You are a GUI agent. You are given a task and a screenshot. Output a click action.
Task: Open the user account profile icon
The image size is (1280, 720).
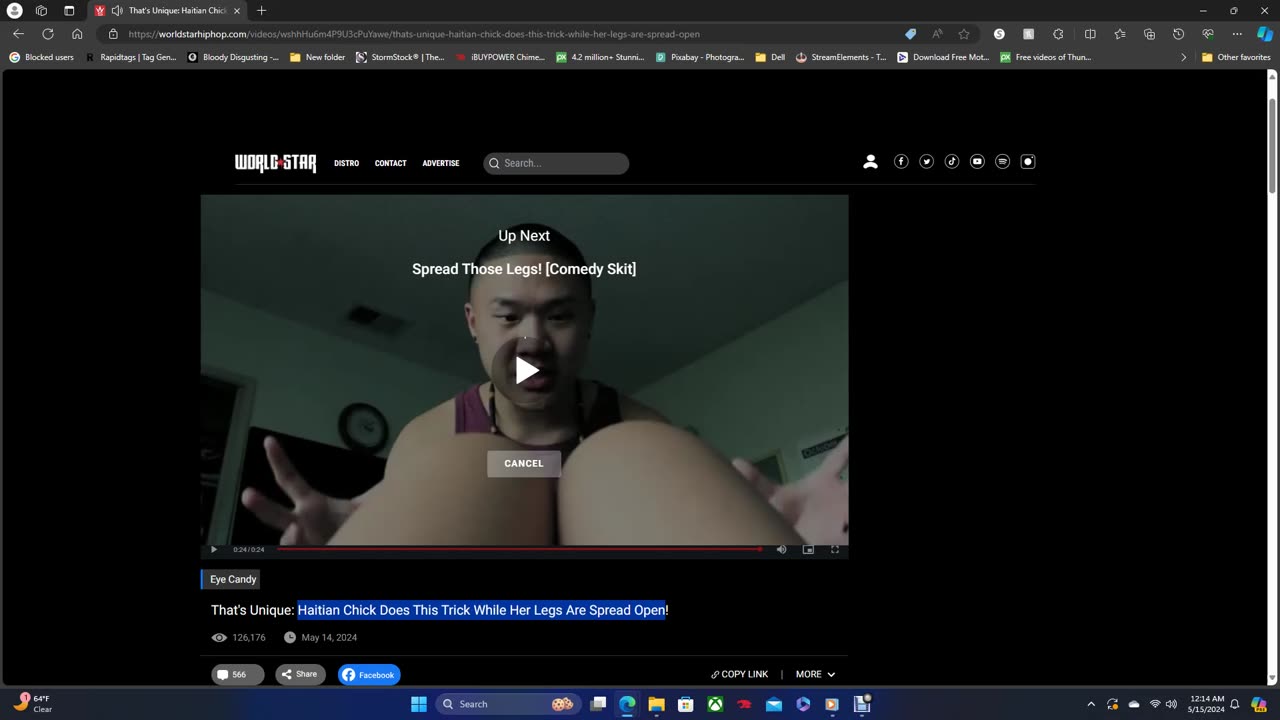tap(870, 162)
